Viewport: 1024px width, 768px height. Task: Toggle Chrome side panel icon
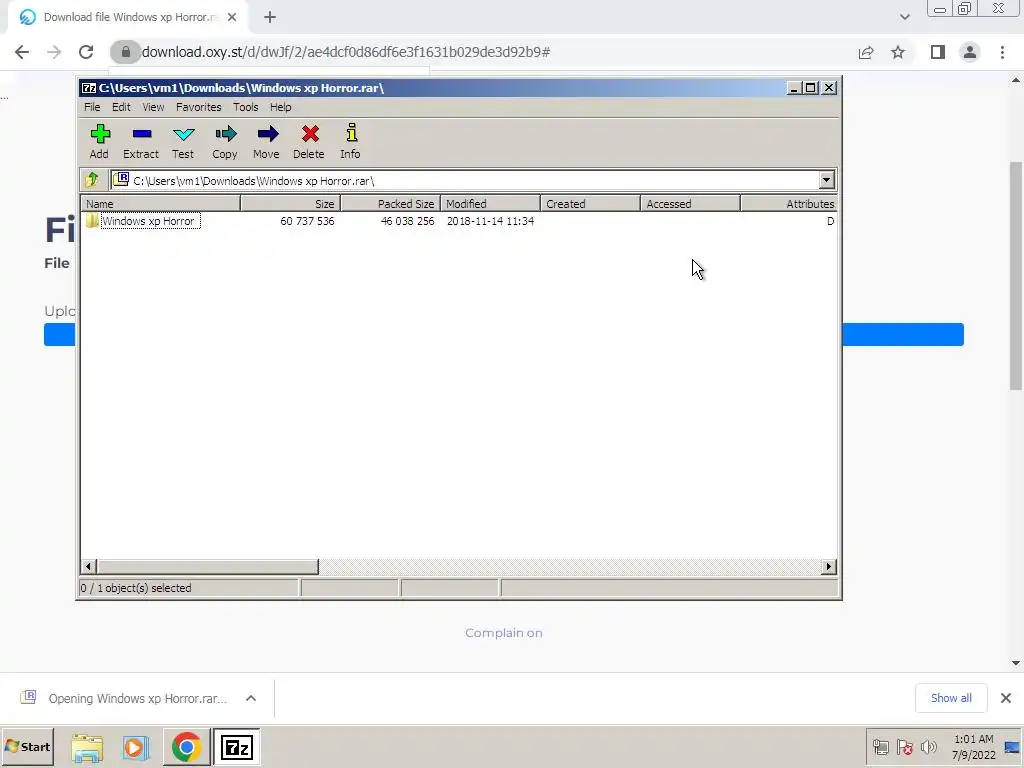click(x=938, y=52)
